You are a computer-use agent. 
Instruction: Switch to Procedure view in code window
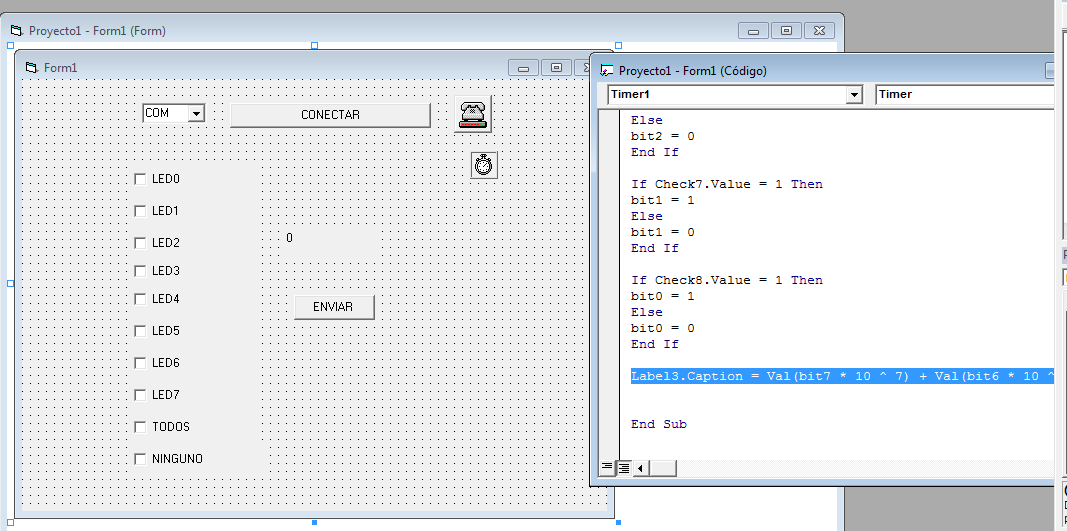click(x=607, y=468)
